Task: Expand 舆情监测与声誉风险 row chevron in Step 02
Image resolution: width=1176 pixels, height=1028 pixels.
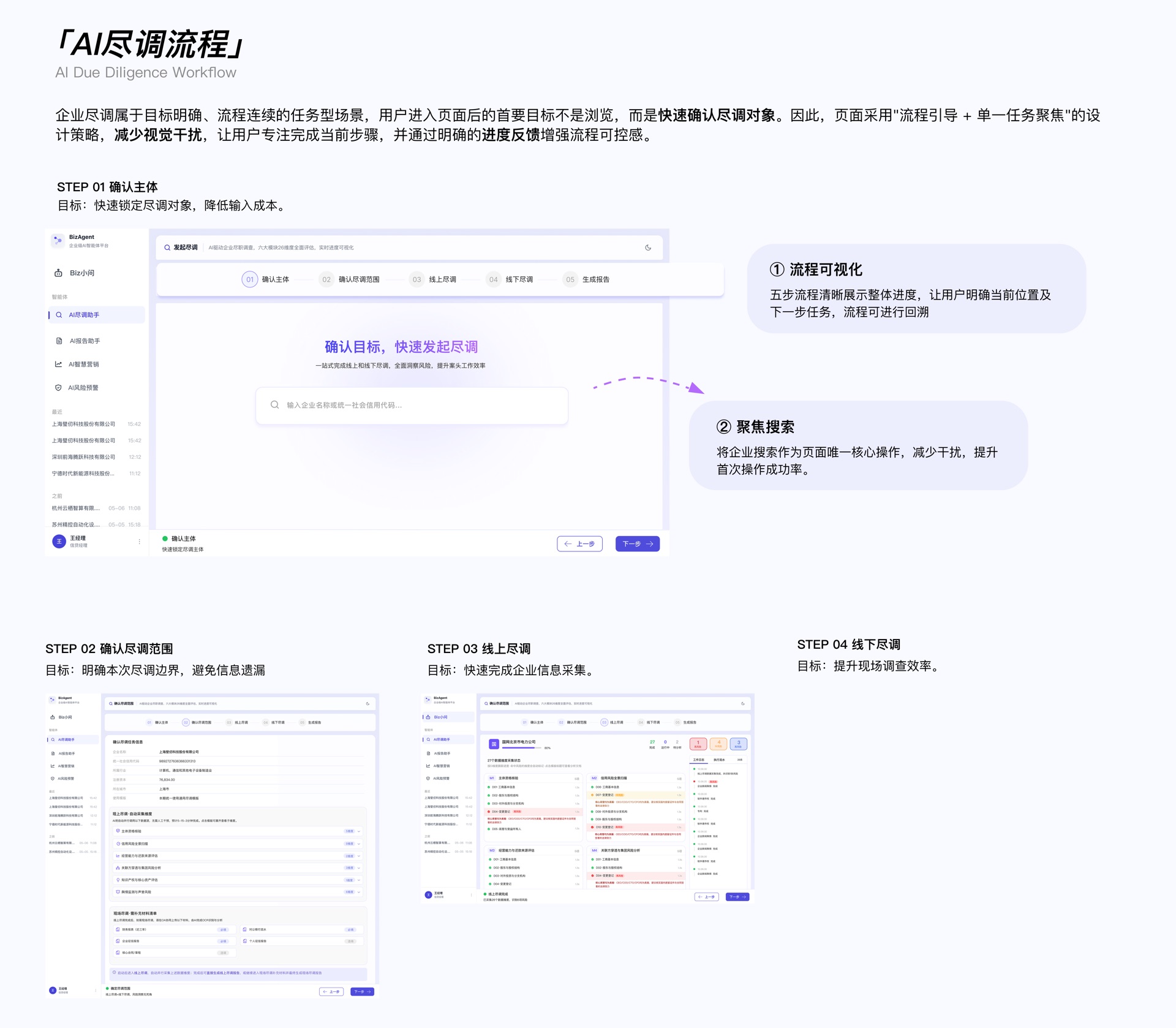Action: pos(359,892)
